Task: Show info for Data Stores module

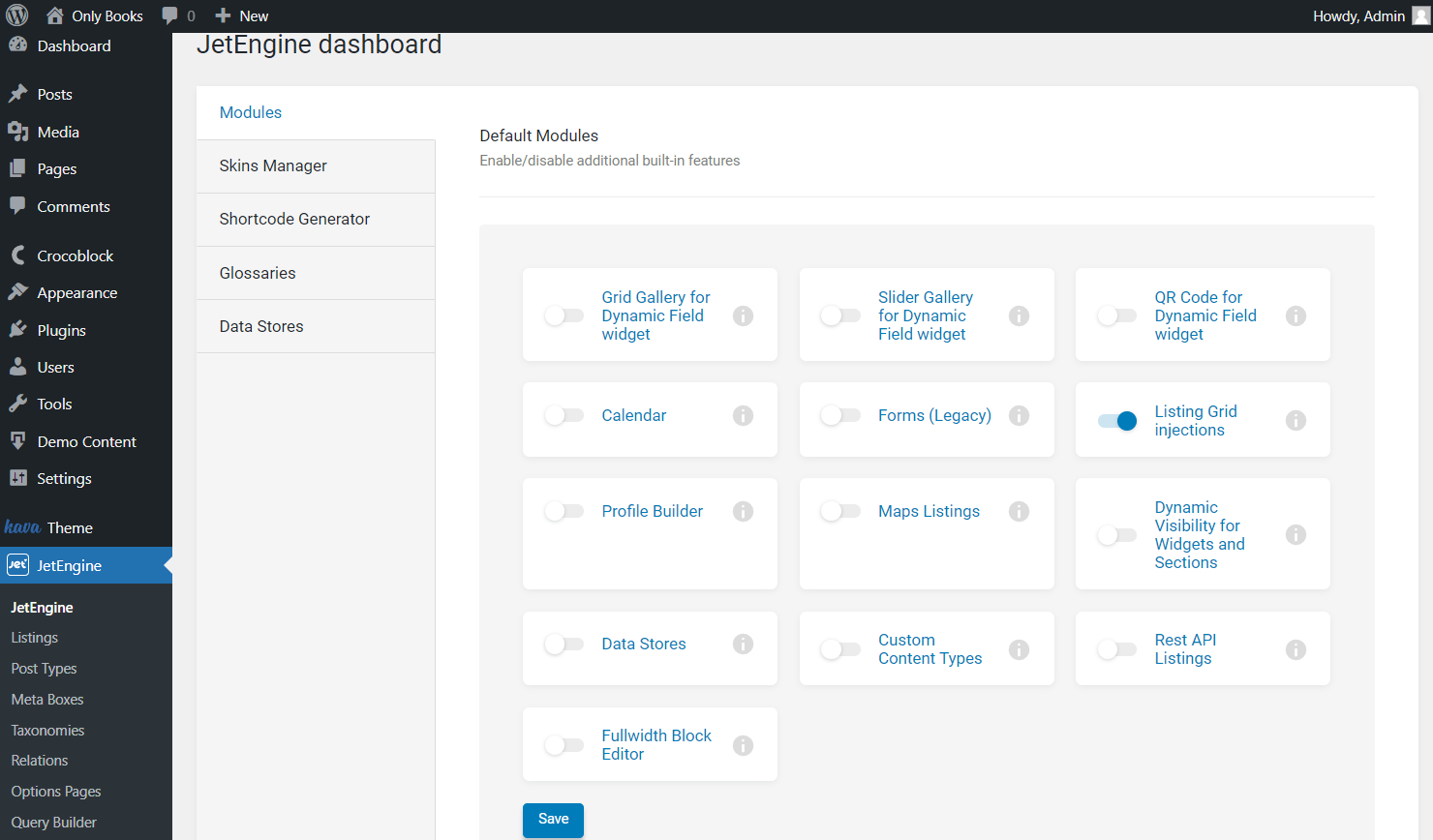Action: tap(743, 644)
